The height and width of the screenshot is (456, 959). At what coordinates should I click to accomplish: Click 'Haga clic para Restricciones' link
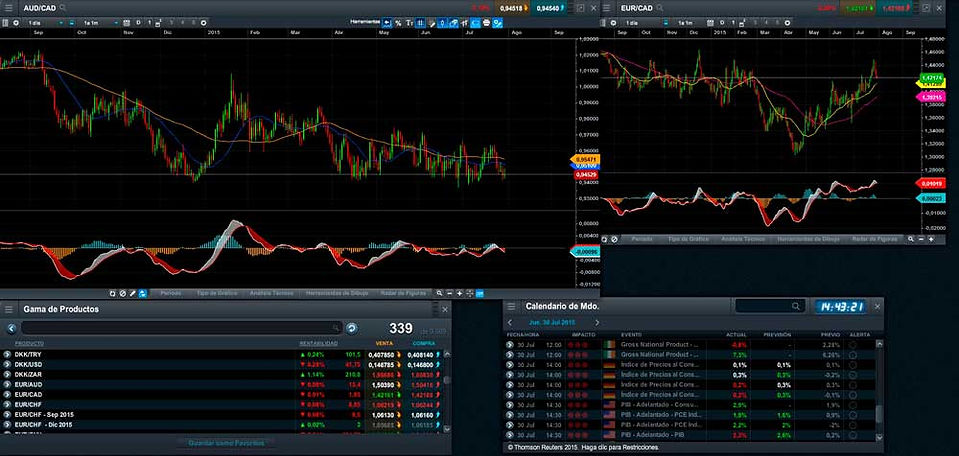(621, 447)
